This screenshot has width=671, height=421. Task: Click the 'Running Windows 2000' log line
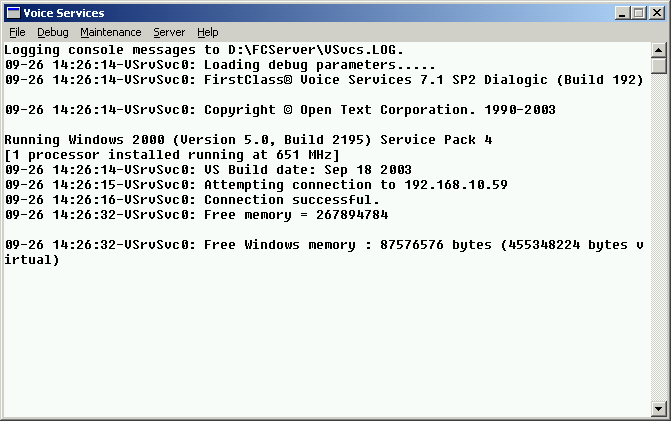[x=248, y=140]
